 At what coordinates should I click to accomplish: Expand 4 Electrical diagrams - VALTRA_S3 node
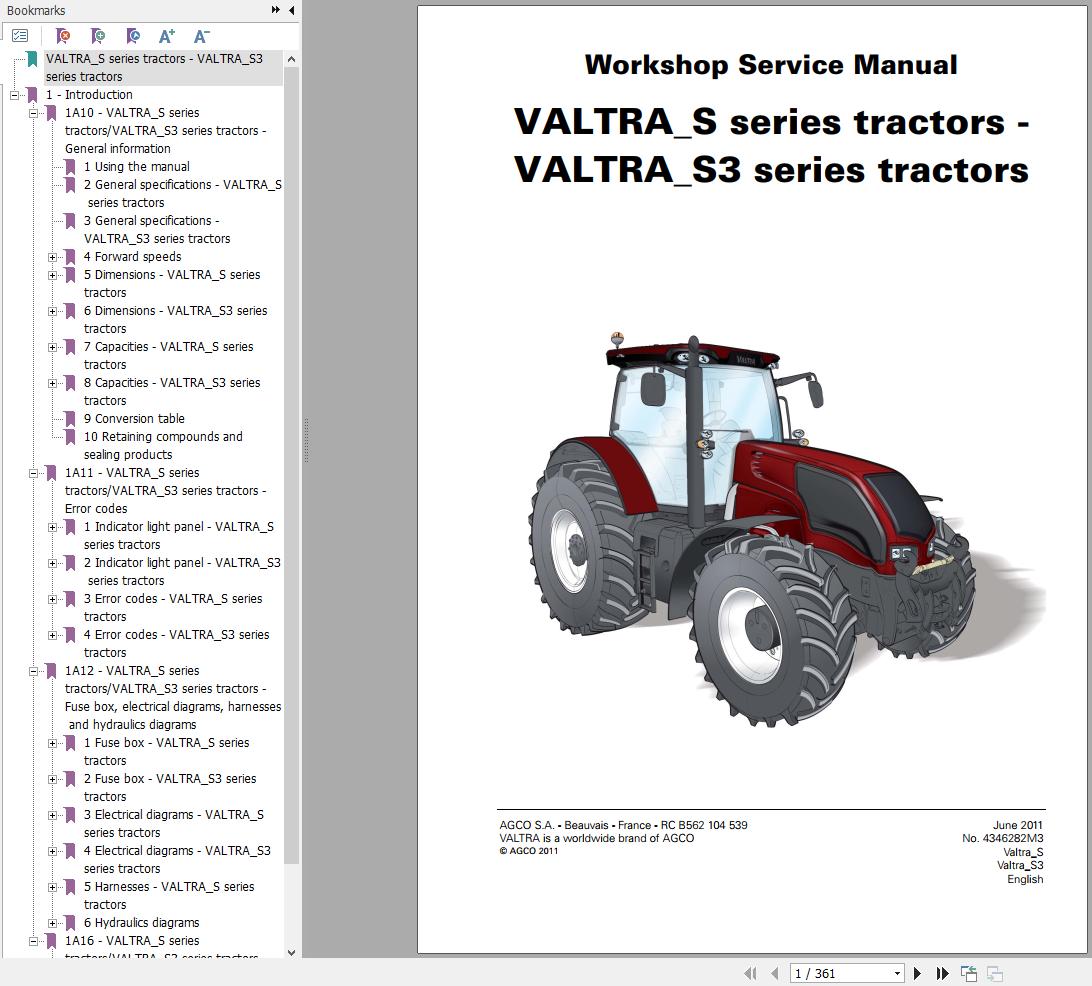coord(52,852)
